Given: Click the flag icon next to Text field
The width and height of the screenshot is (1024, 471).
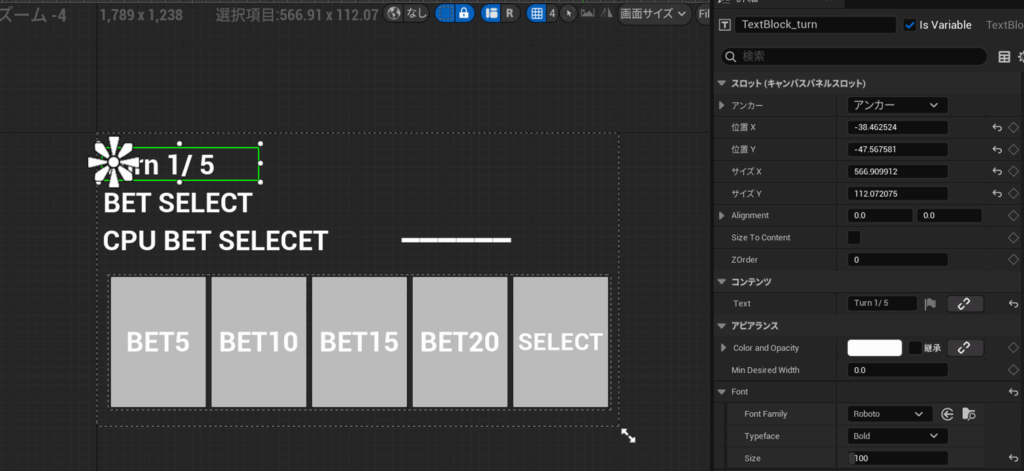Looking at the screenshot, I should coord(929,304).
